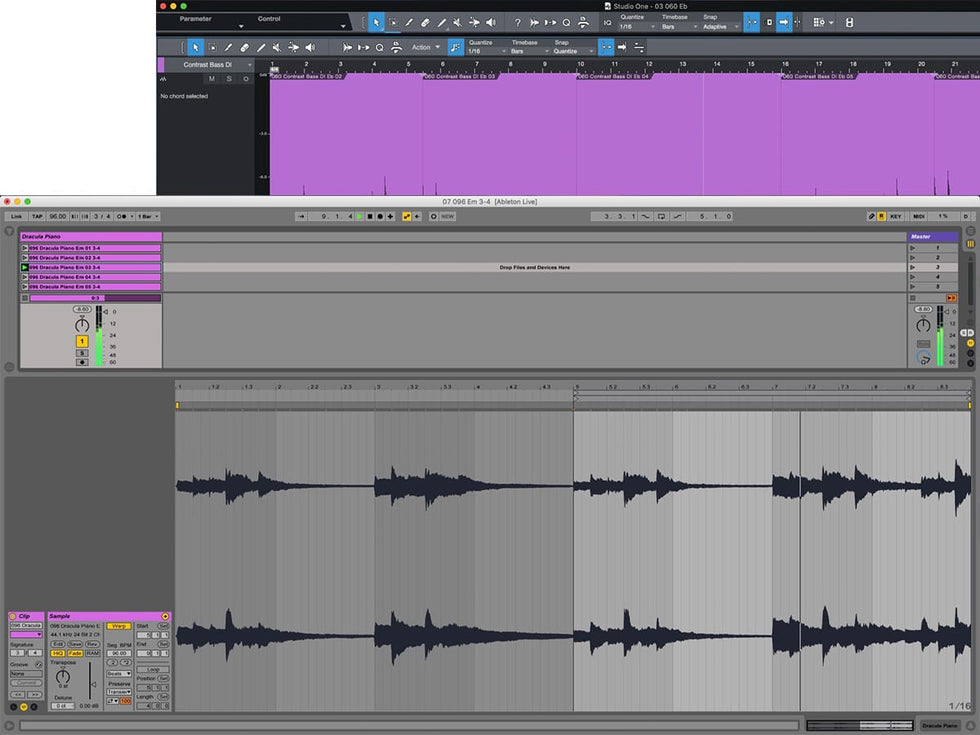Open the Action dropdown in Studio One

[425, 47]
